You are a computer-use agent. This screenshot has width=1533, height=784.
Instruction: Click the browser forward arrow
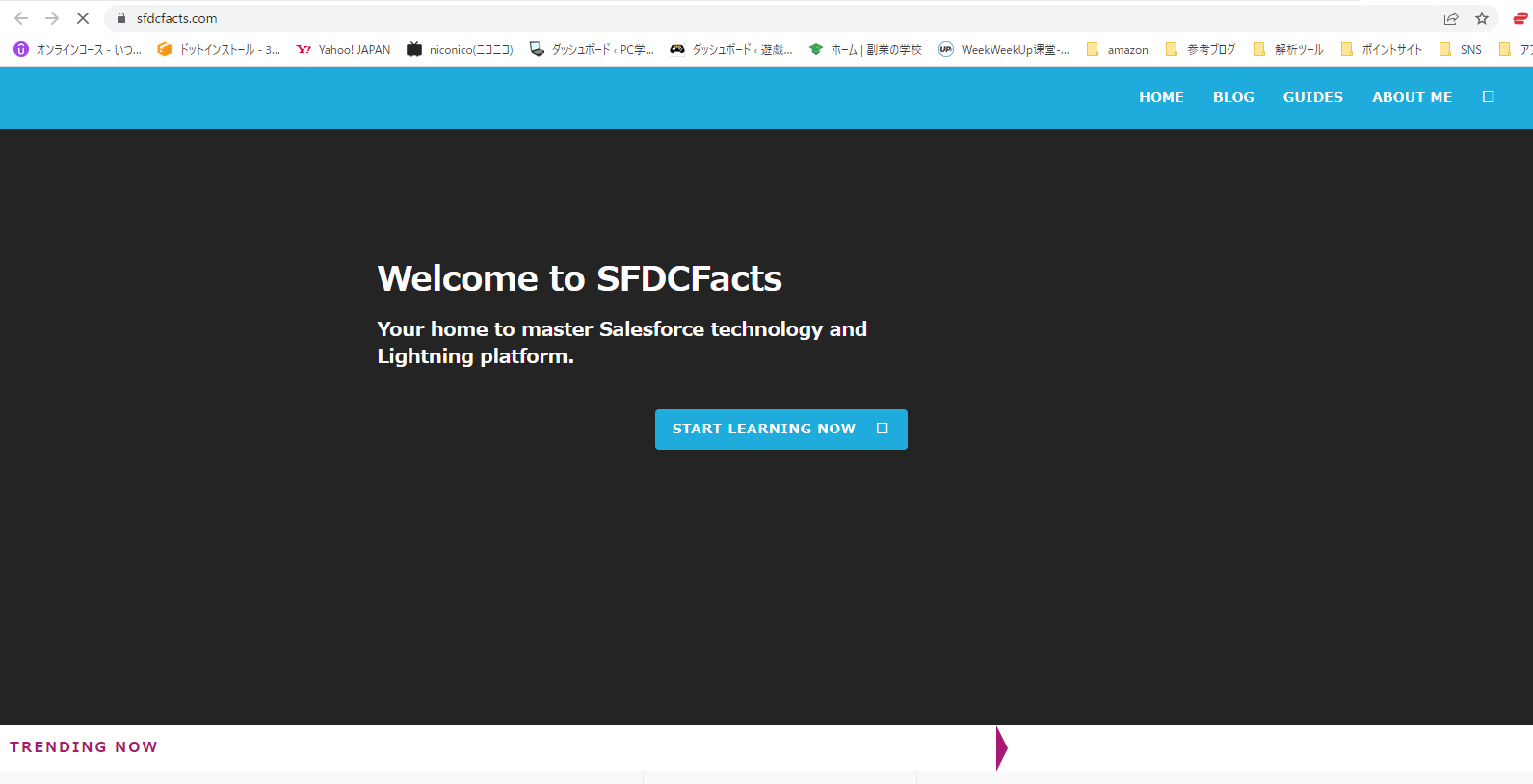coord(52,18)
